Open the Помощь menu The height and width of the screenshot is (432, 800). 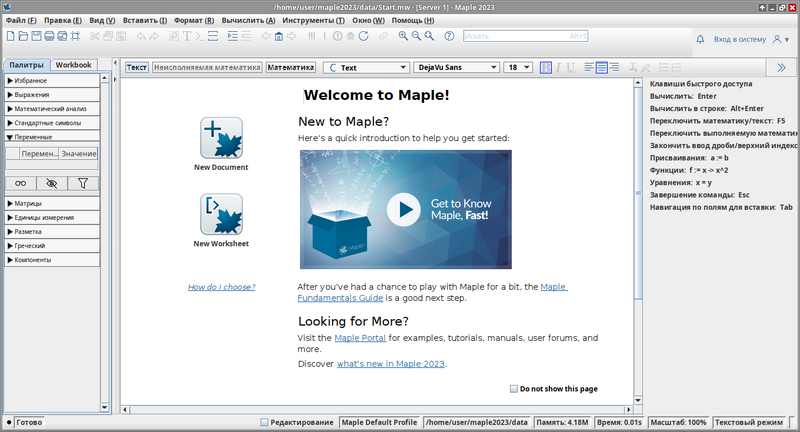[413, 20]
